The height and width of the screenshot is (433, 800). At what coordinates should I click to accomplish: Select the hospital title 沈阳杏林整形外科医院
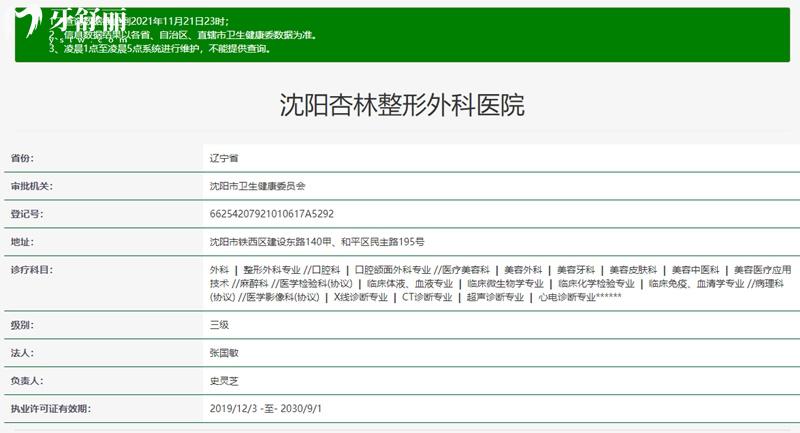pos(402,105)
